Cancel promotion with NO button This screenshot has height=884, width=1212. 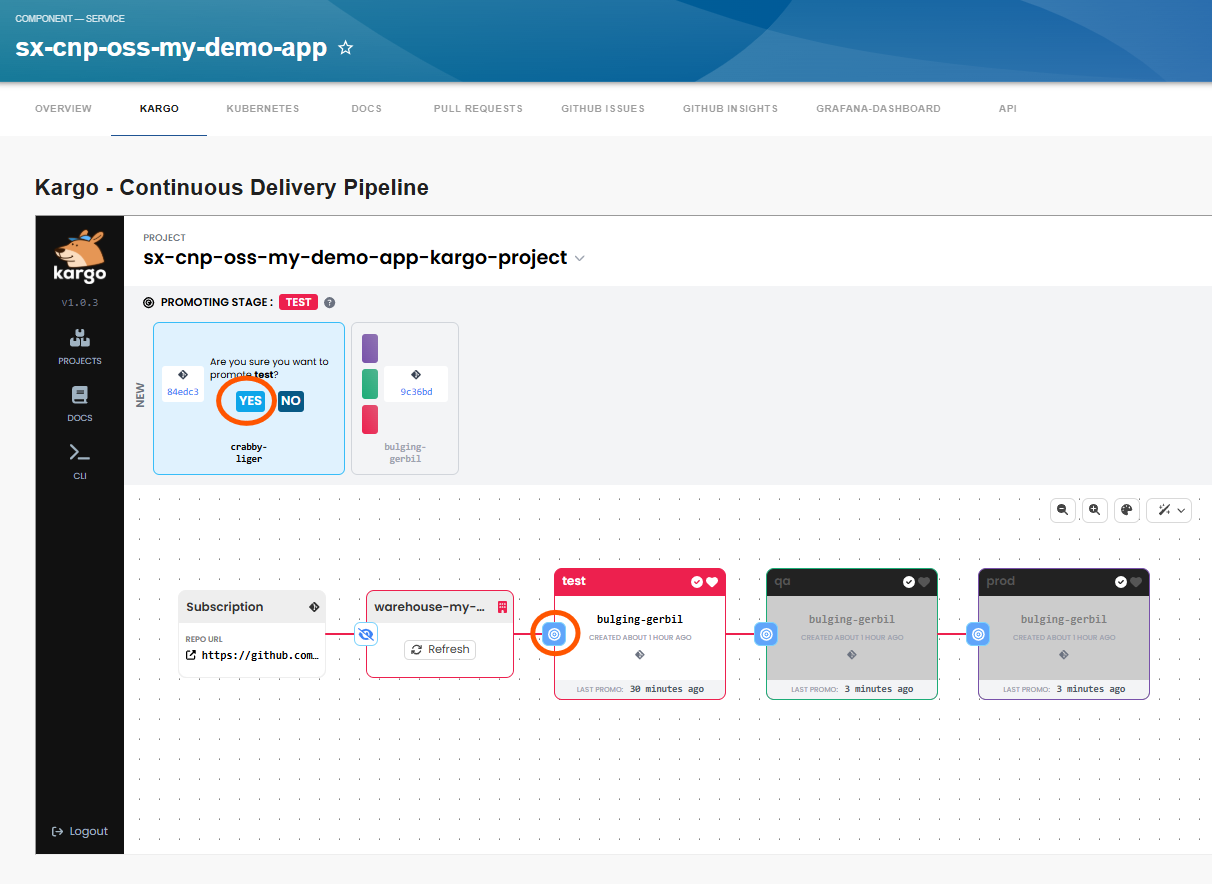pos(290,401)
